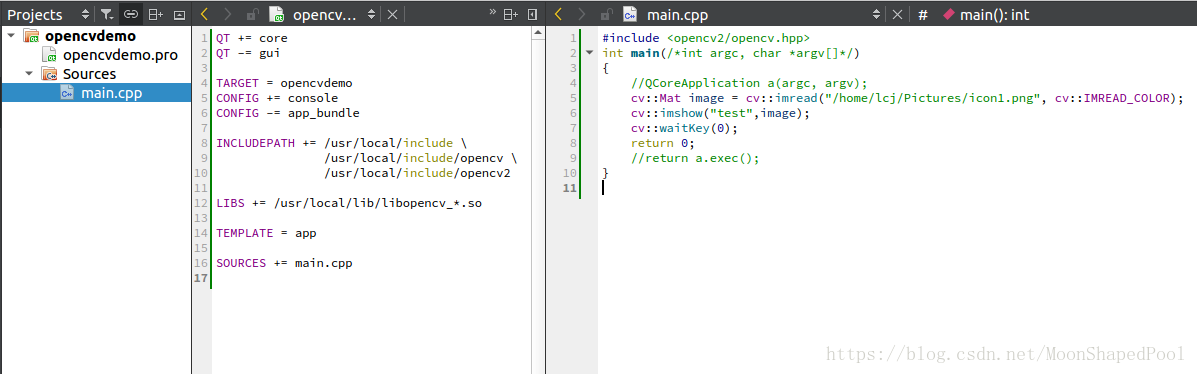The image size is (1197, 374).
Task: Click the # preprocessor directives button
Action: (x=922, y=15)
